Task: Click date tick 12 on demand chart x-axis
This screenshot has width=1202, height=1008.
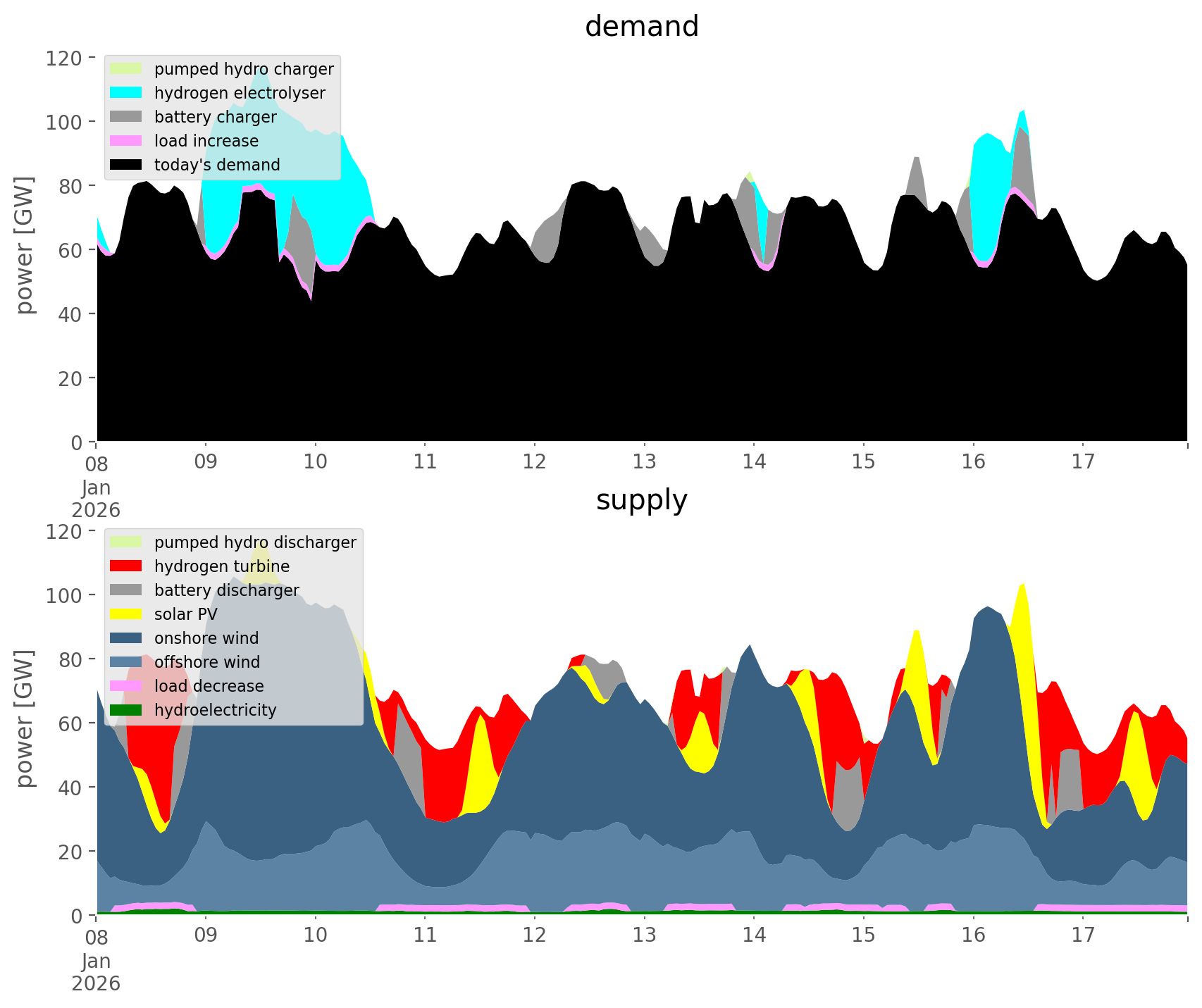Action: [x=535, y=462]
